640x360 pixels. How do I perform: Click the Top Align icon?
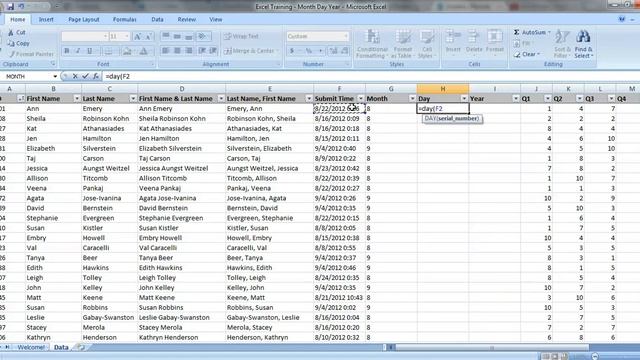[165, 36]
